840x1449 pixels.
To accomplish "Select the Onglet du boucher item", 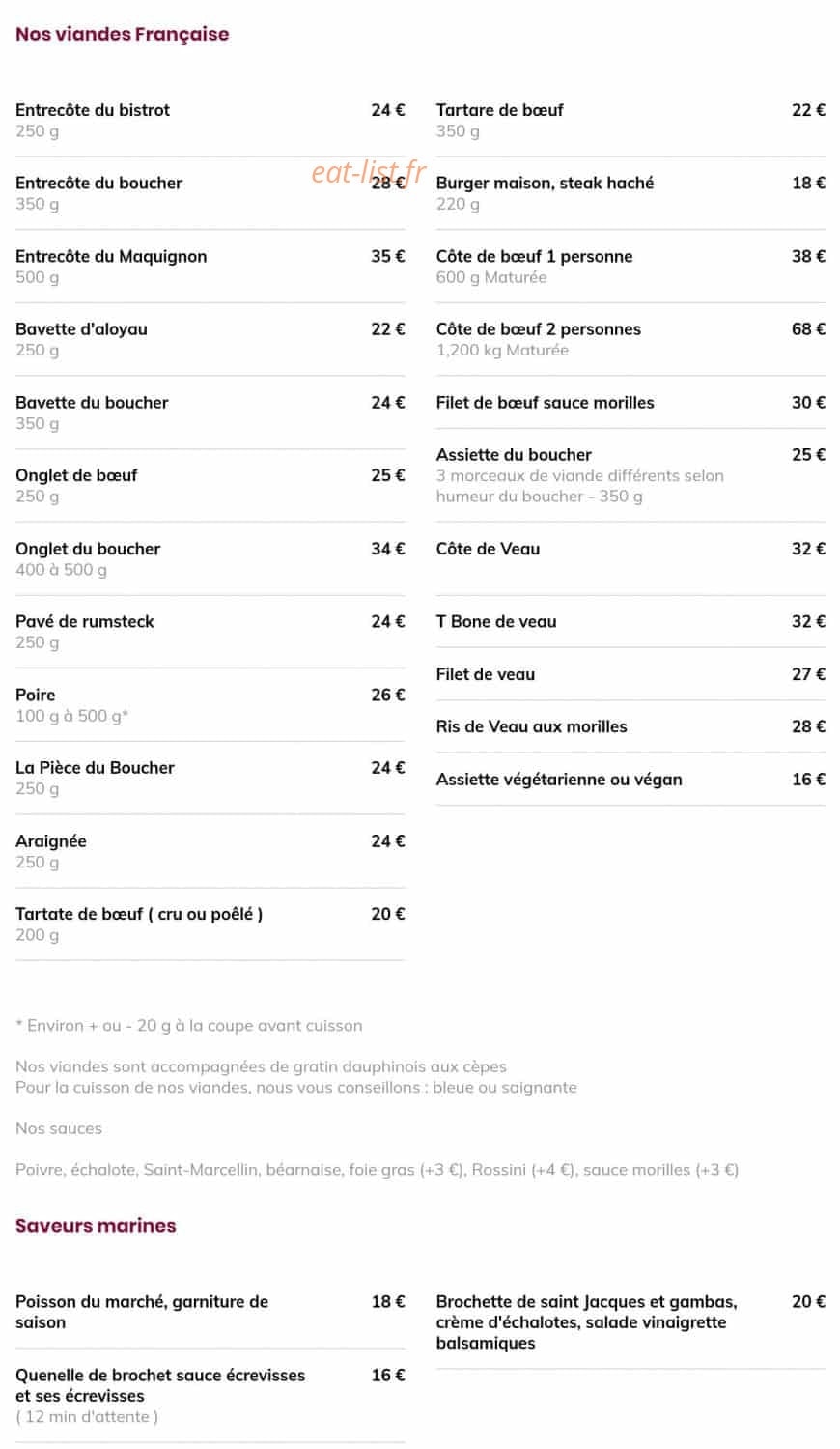I will pos(210,558).
